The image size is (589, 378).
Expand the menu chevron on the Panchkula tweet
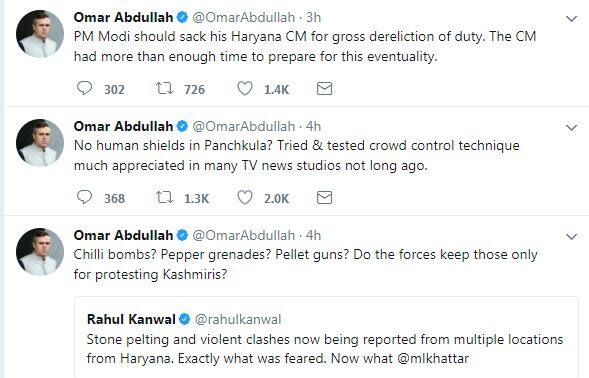click(571, 127)
